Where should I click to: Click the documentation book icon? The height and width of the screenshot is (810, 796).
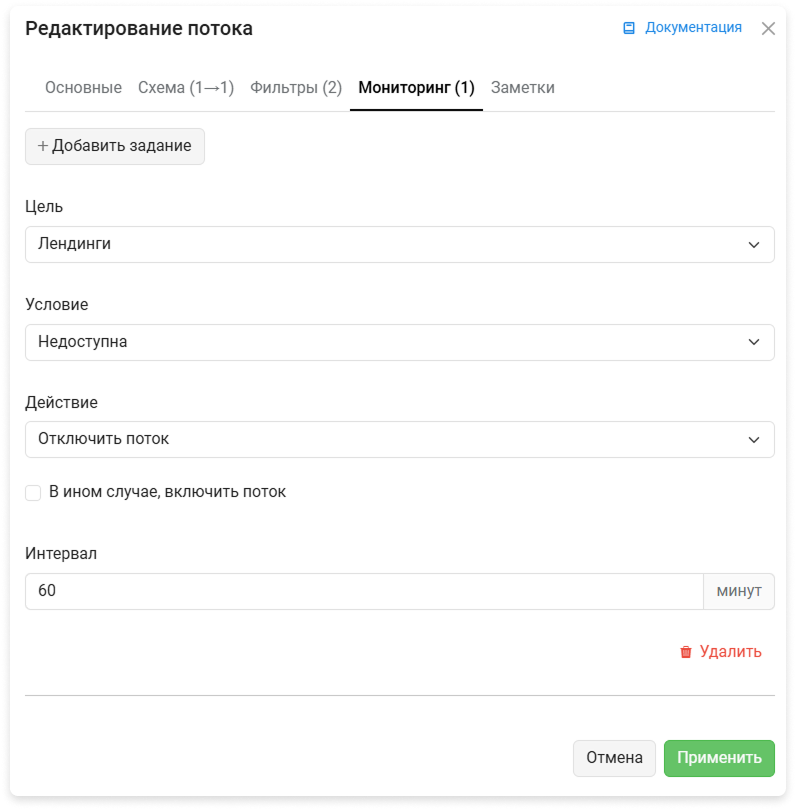click(x=629, y=28)
